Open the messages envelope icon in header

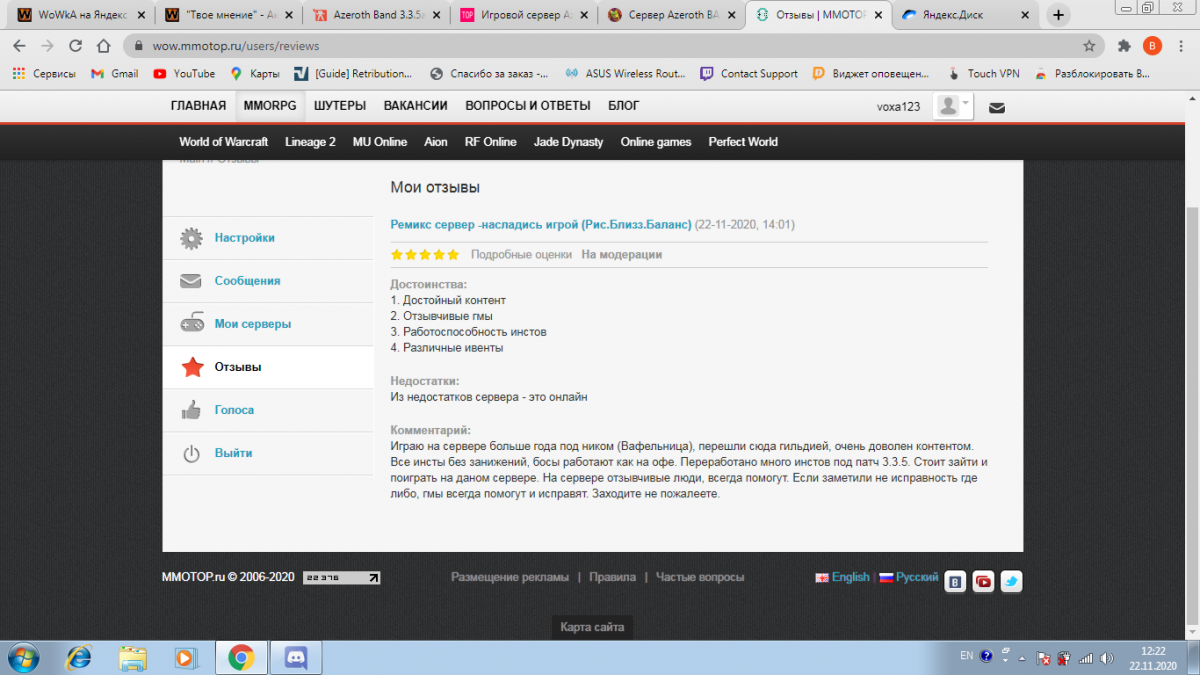click(997, 107)
